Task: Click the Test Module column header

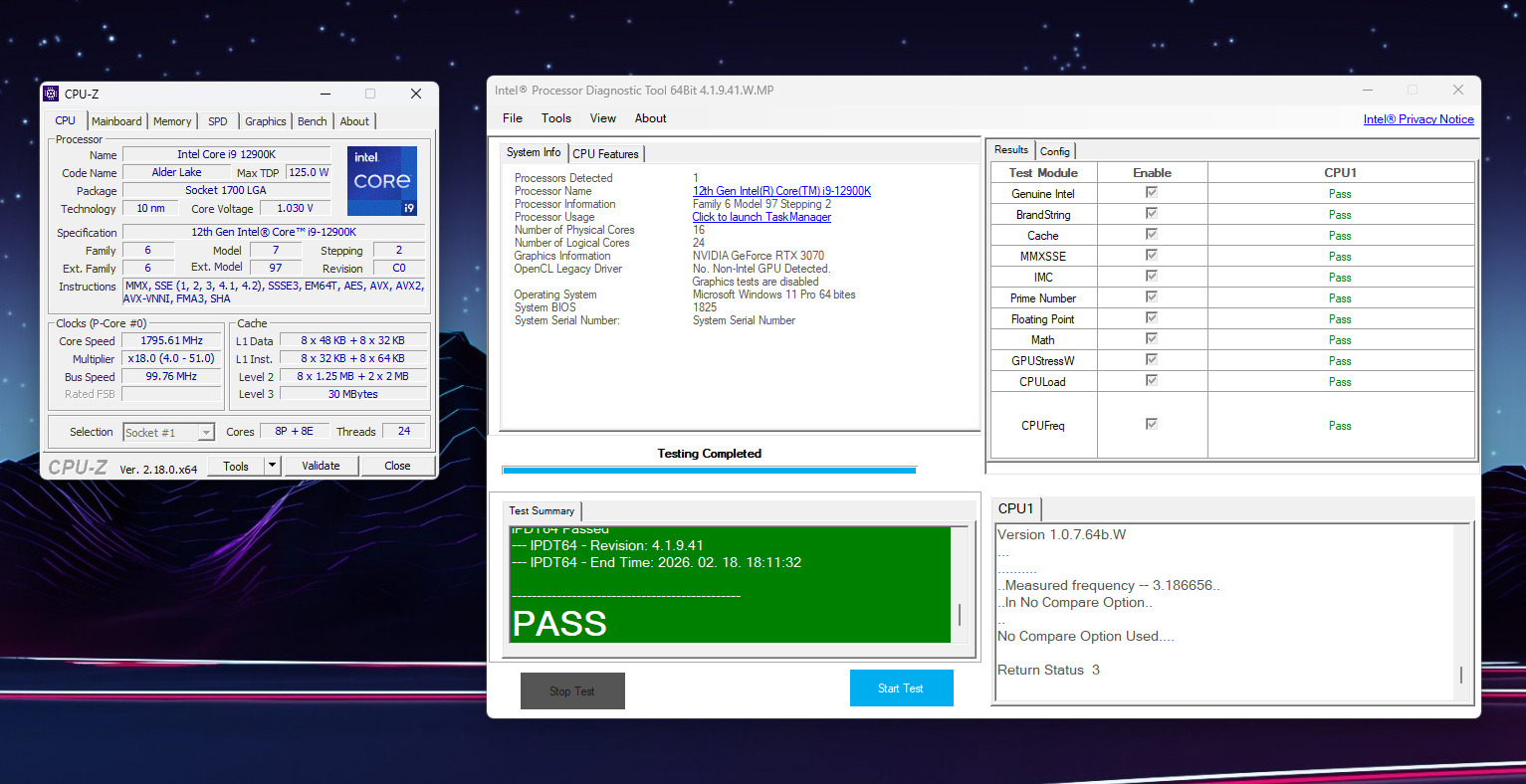Action: (x=1043, y=172)
